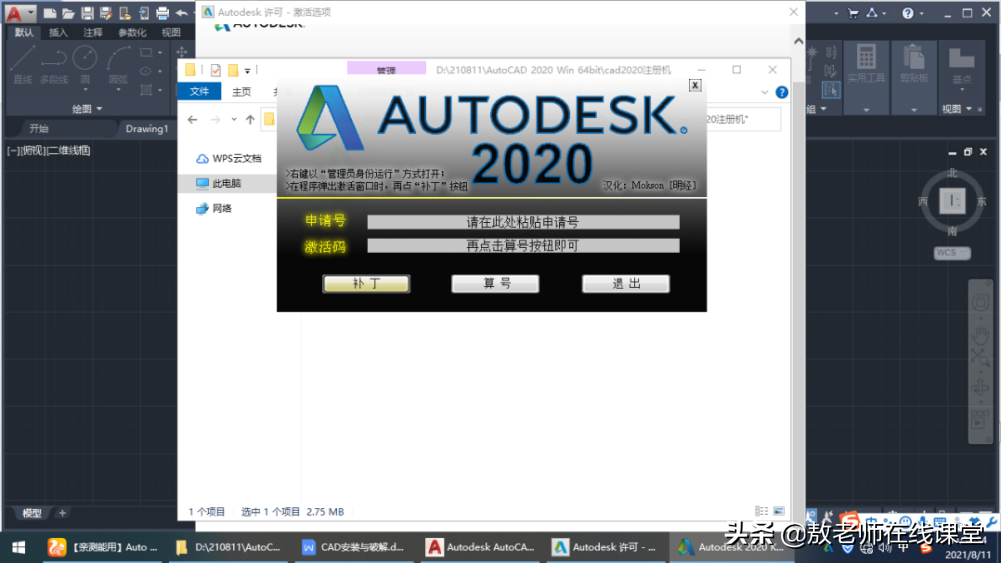Screen dimensions: 1001x563
Task: Click the 激活码 activation code field
Action: 523,246
